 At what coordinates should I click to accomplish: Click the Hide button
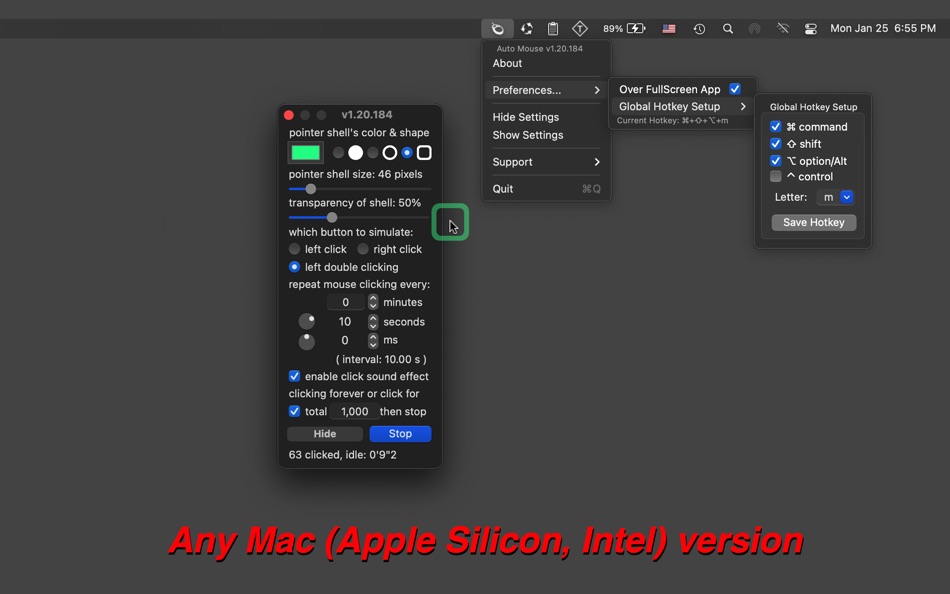325,434
